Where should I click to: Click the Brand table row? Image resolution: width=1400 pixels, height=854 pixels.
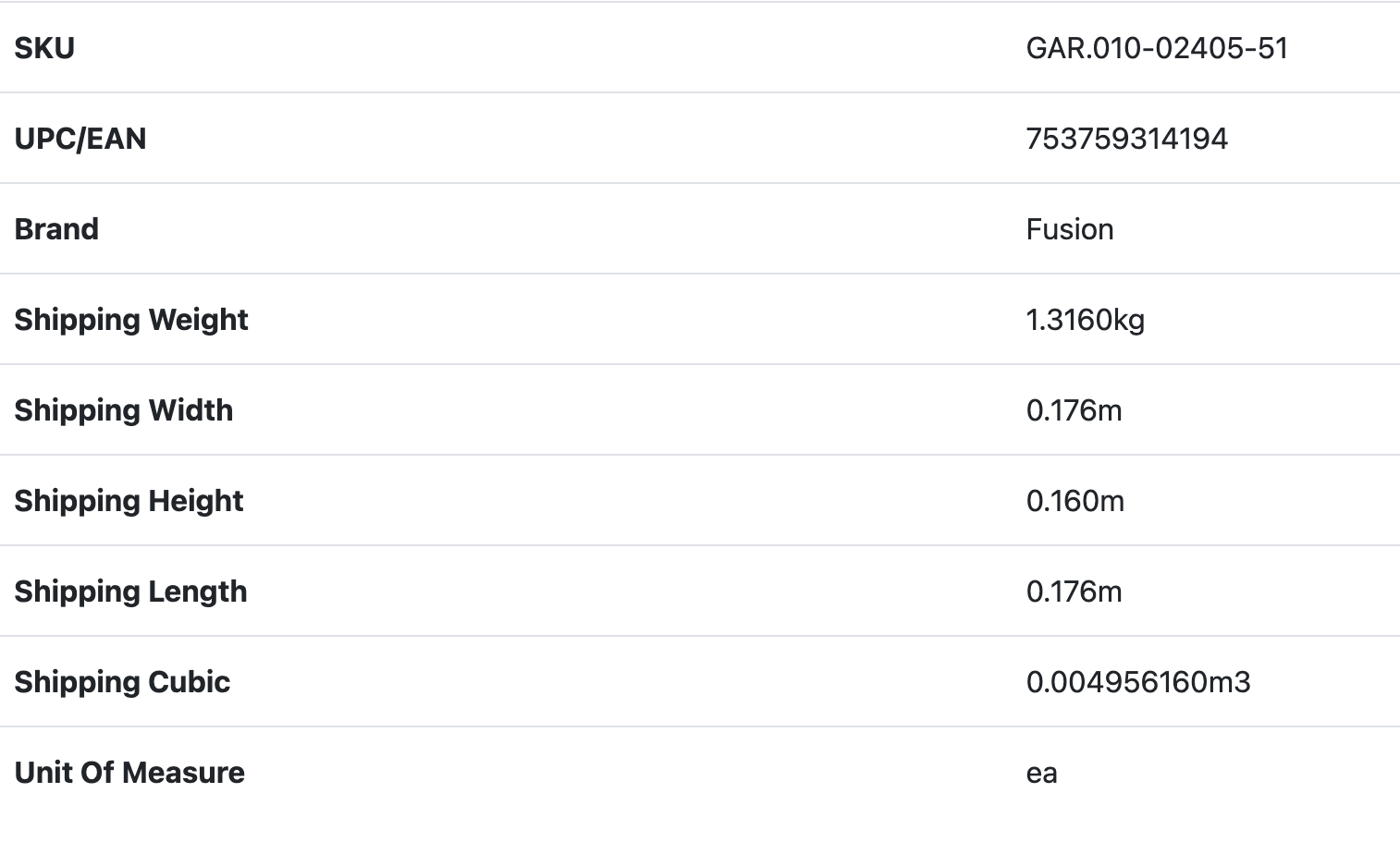555,229
